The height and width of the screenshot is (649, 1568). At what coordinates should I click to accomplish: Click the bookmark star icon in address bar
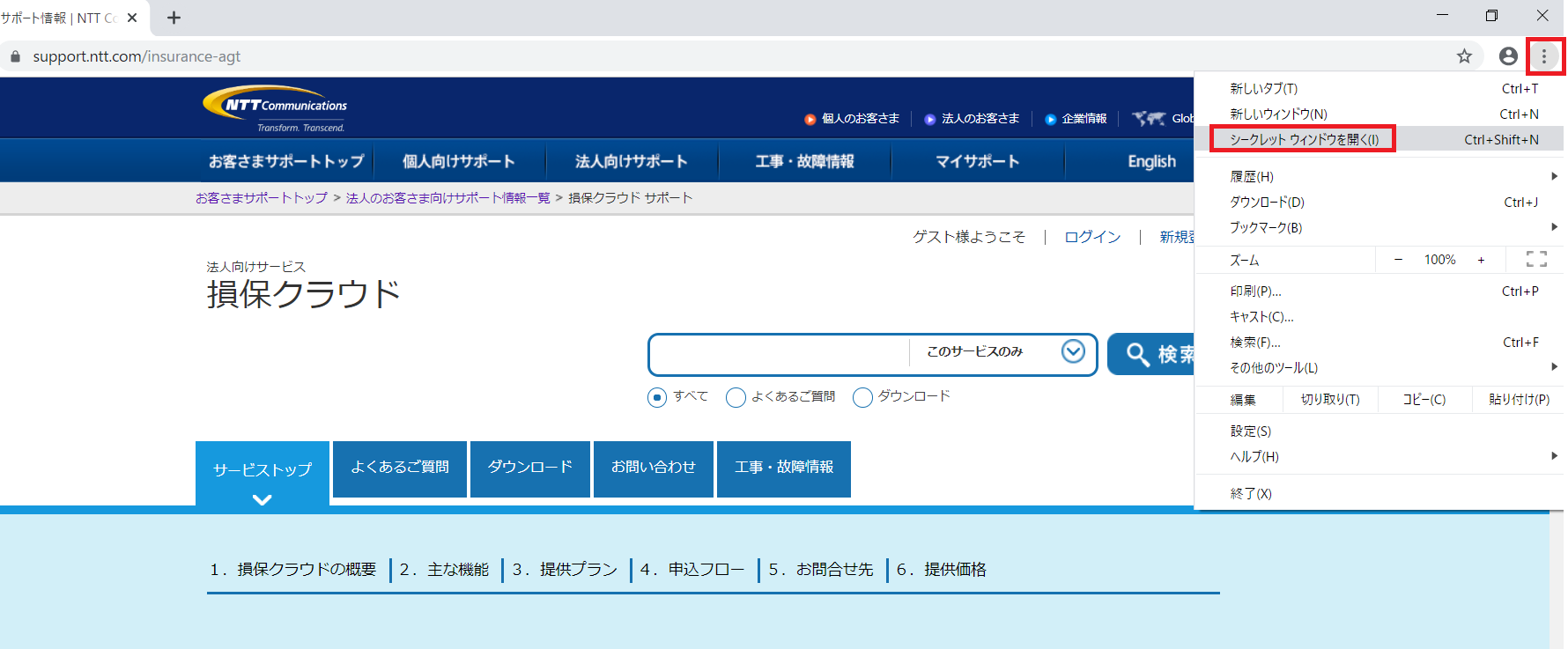1464,56
